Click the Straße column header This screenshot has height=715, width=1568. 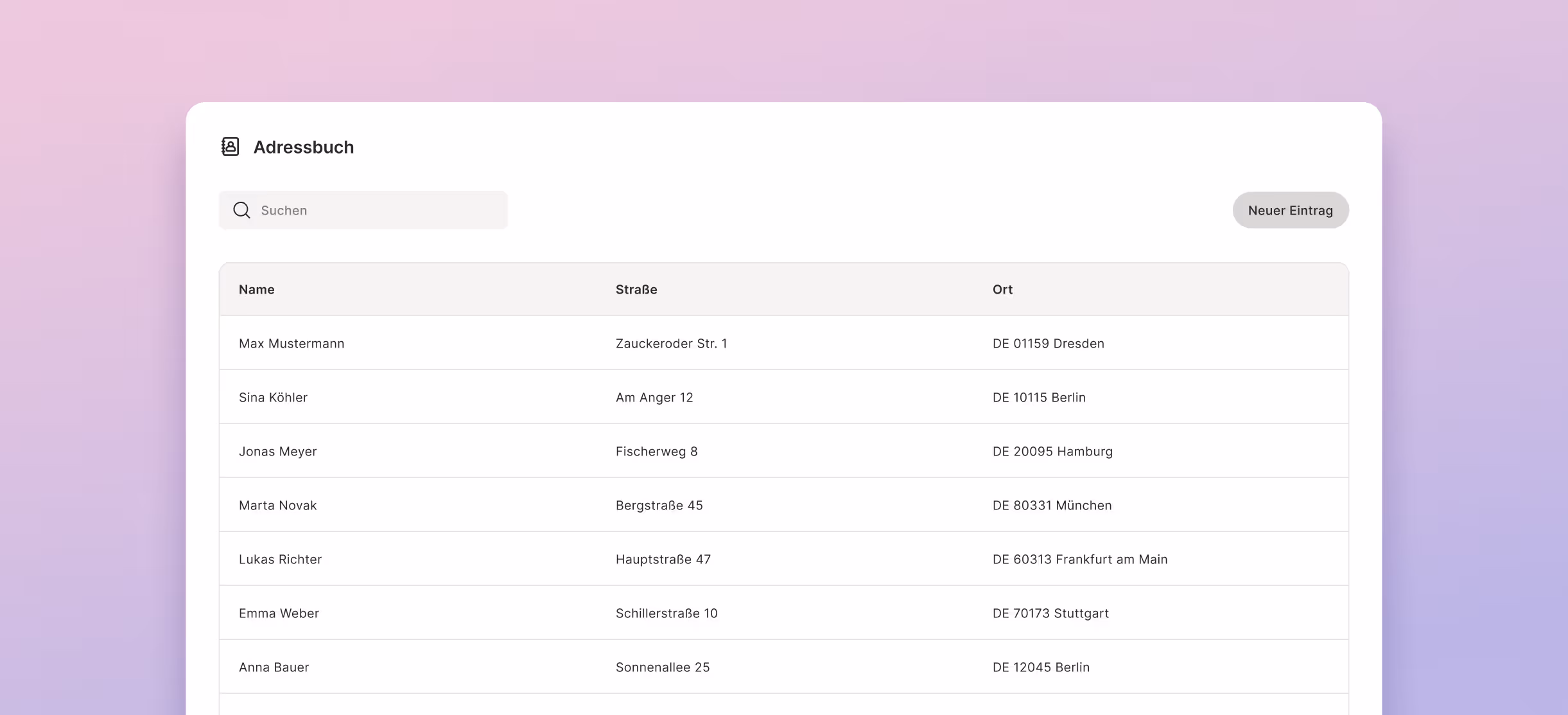point(636,290)
